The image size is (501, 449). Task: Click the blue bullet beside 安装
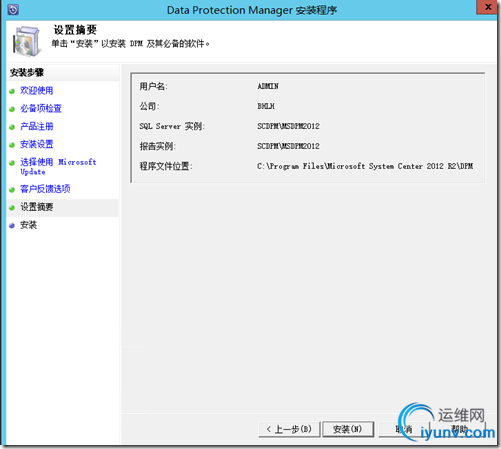12,226
